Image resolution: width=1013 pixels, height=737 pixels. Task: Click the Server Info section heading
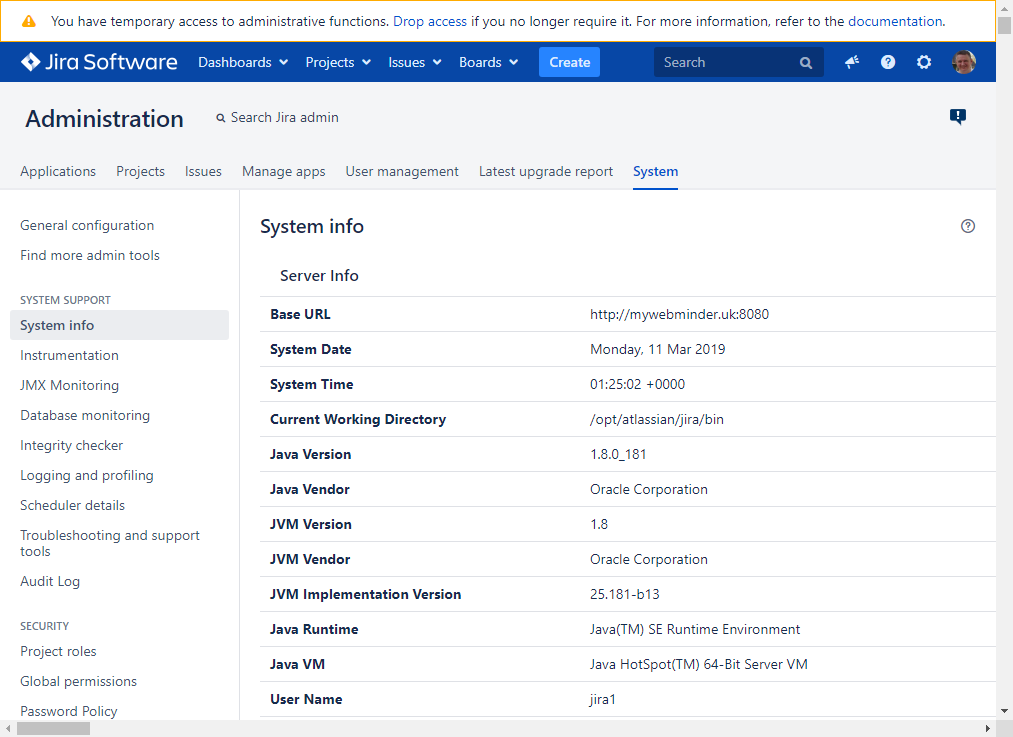click(x=319, y=276)
